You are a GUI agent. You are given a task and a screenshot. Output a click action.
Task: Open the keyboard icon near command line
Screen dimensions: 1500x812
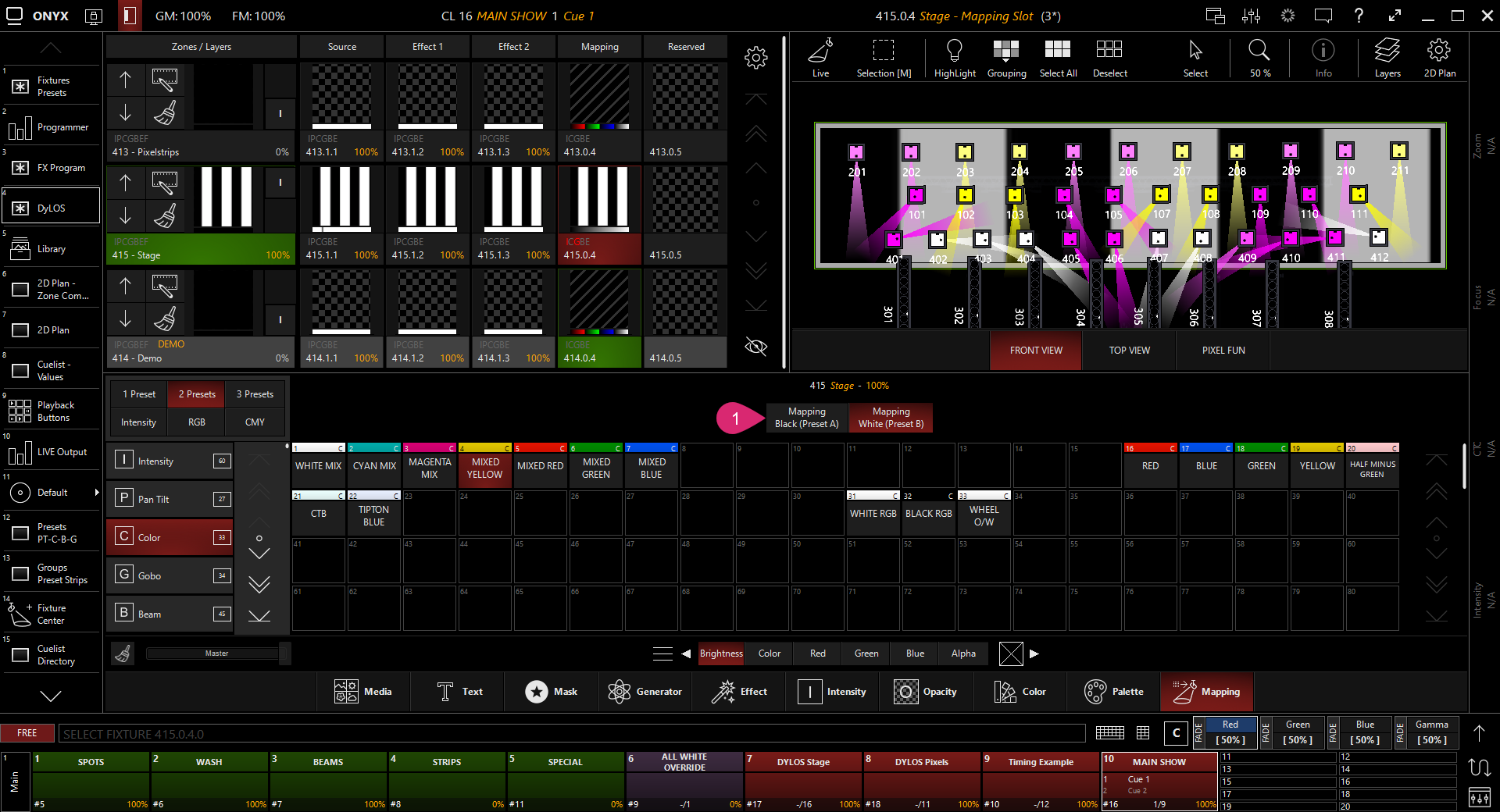[x=1109, y=732]
